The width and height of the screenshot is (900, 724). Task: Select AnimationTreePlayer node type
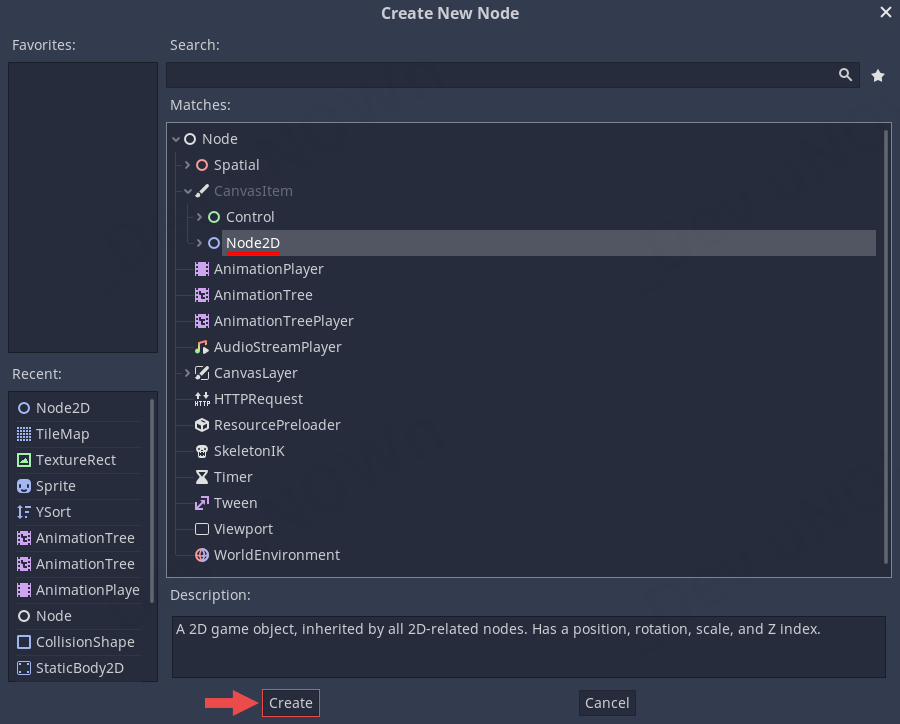(x=284, y=321)
